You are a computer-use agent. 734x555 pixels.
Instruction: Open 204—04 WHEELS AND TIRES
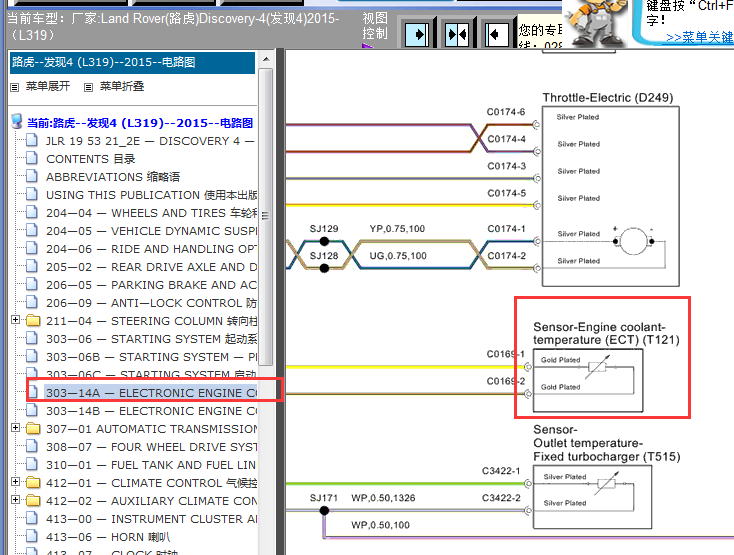coord(151,213)
